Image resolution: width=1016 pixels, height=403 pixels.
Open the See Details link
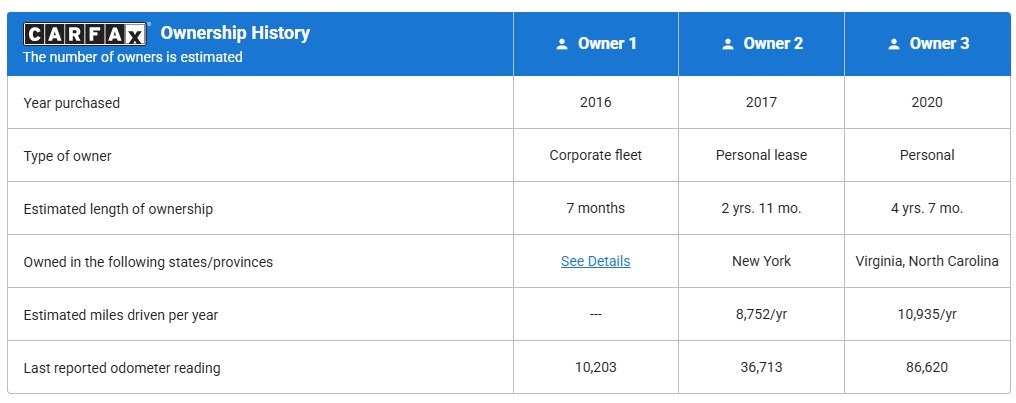595,261
